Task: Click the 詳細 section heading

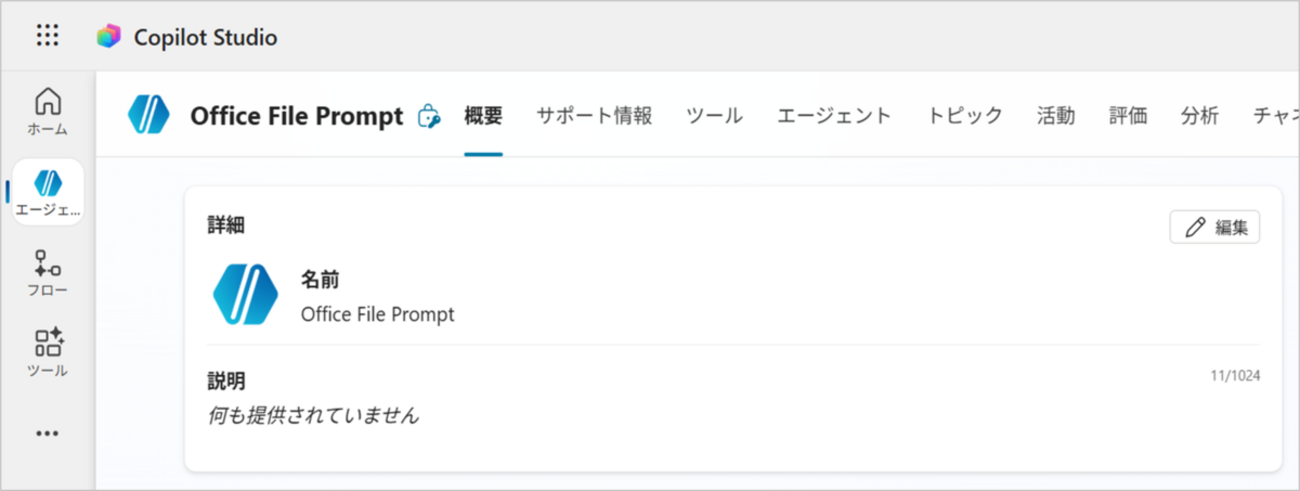Action: [x=226, y=225]
